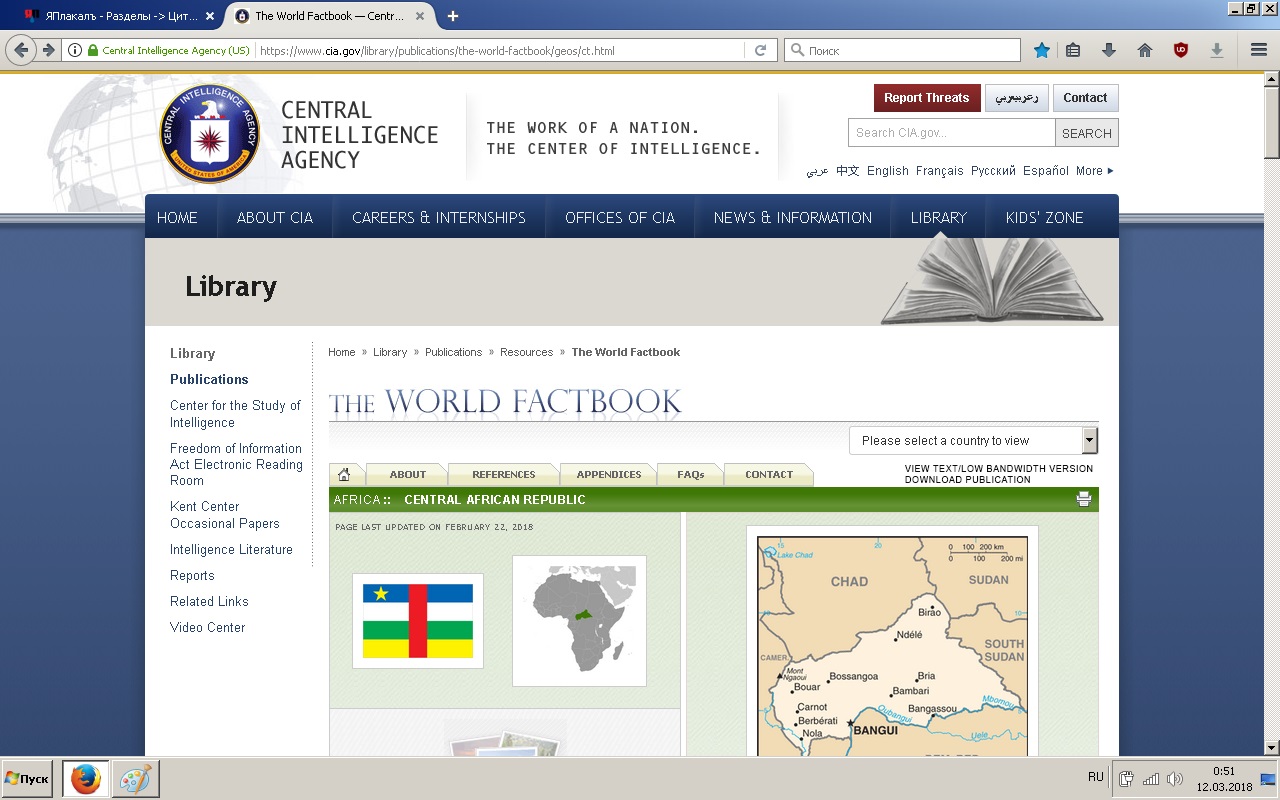Viewport: 1280px width, 800px height.
Task: Open Factbook FAQs tab
Action: point(691,474)
